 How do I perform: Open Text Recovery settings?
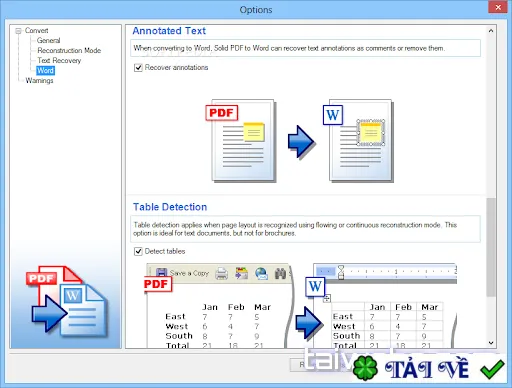(x=59, y=61)
